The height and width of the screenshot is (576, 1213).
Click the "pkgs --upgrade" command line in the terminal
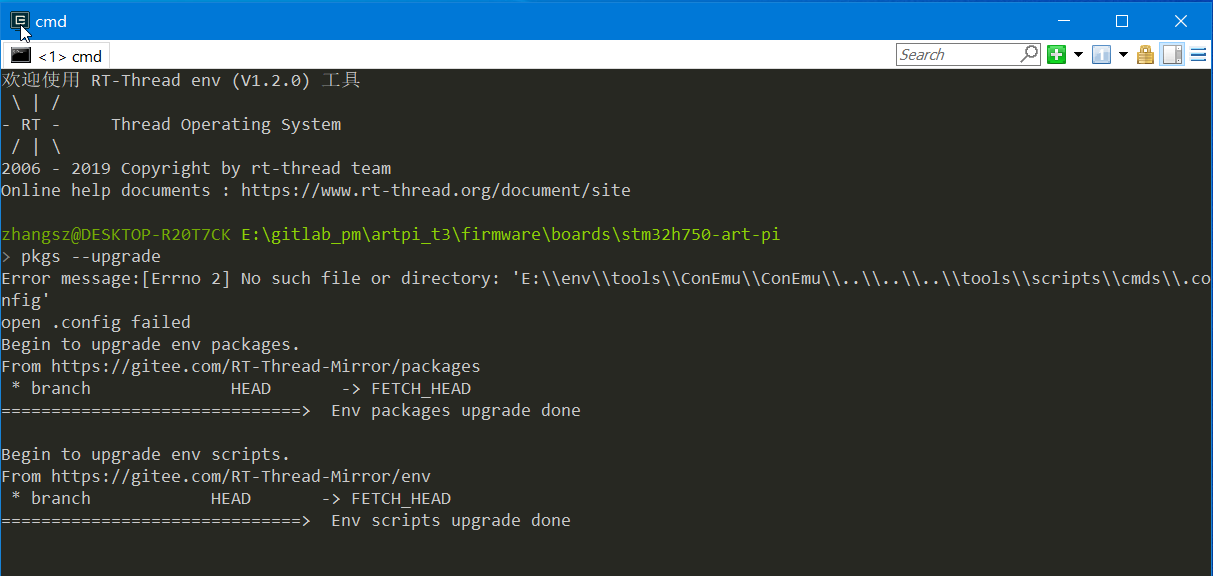90,256
